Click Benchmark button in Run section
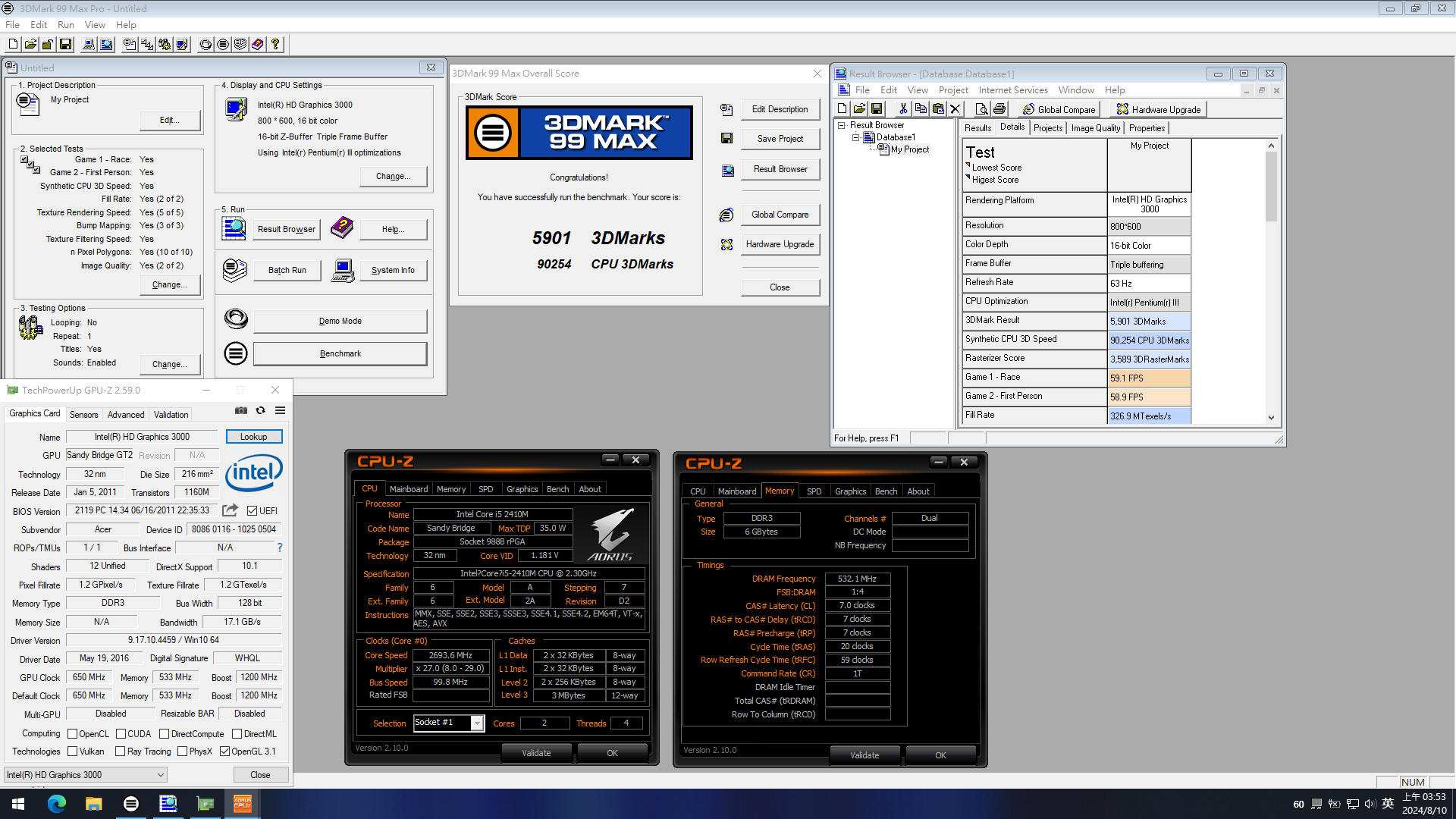This screenshot has width=1456, height=819. pos(340,353)
